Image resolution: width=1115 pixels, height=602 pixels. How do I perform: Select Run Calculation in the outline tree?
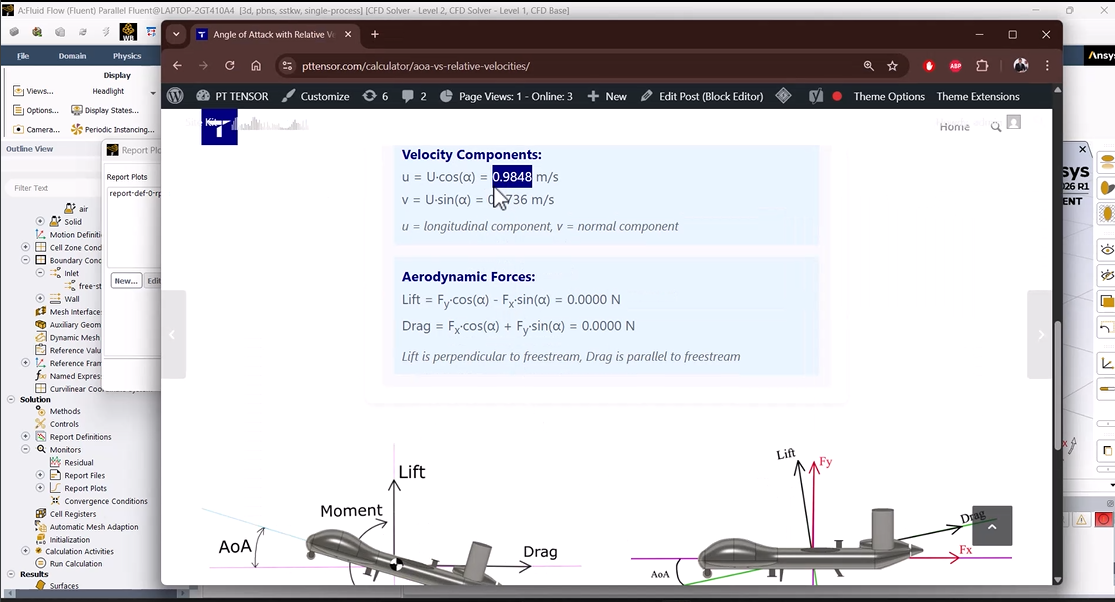(75, 564)
